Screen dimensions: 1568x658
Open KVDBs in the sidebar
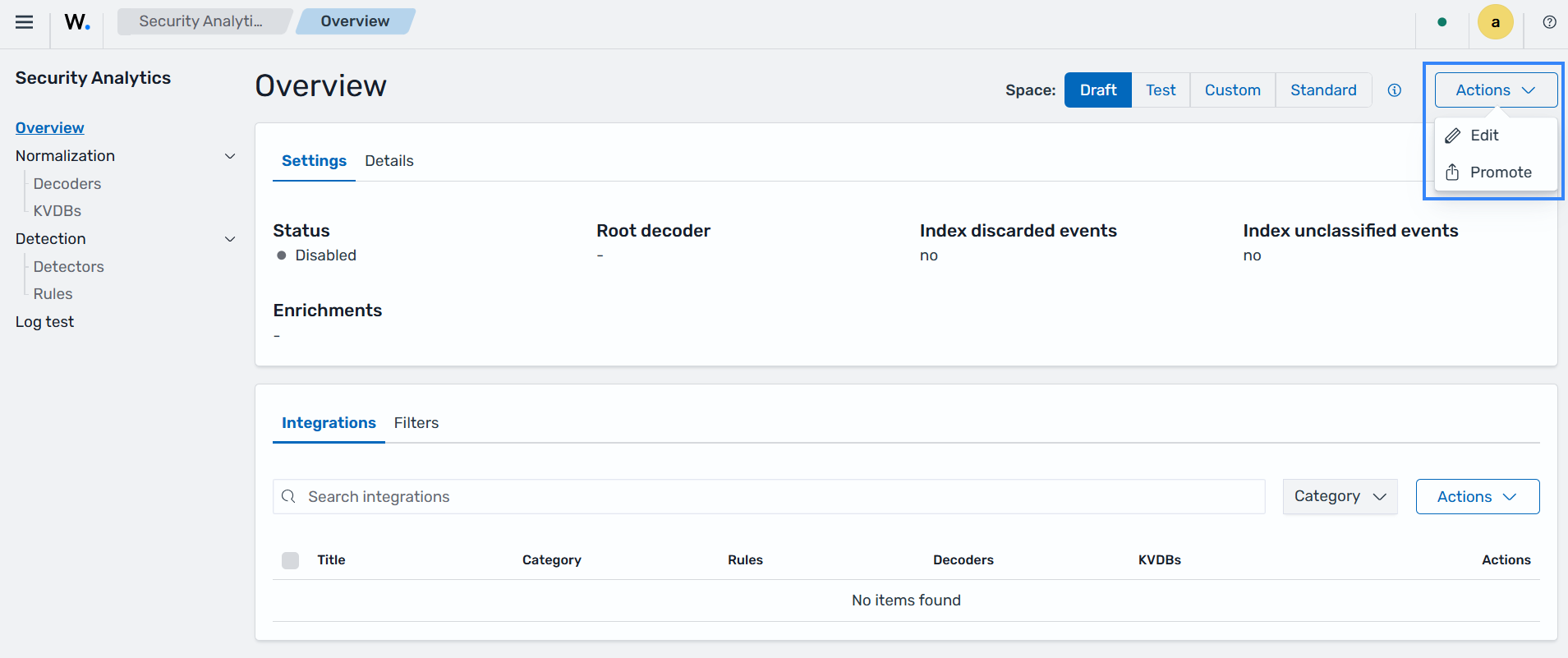click(57, 211)
